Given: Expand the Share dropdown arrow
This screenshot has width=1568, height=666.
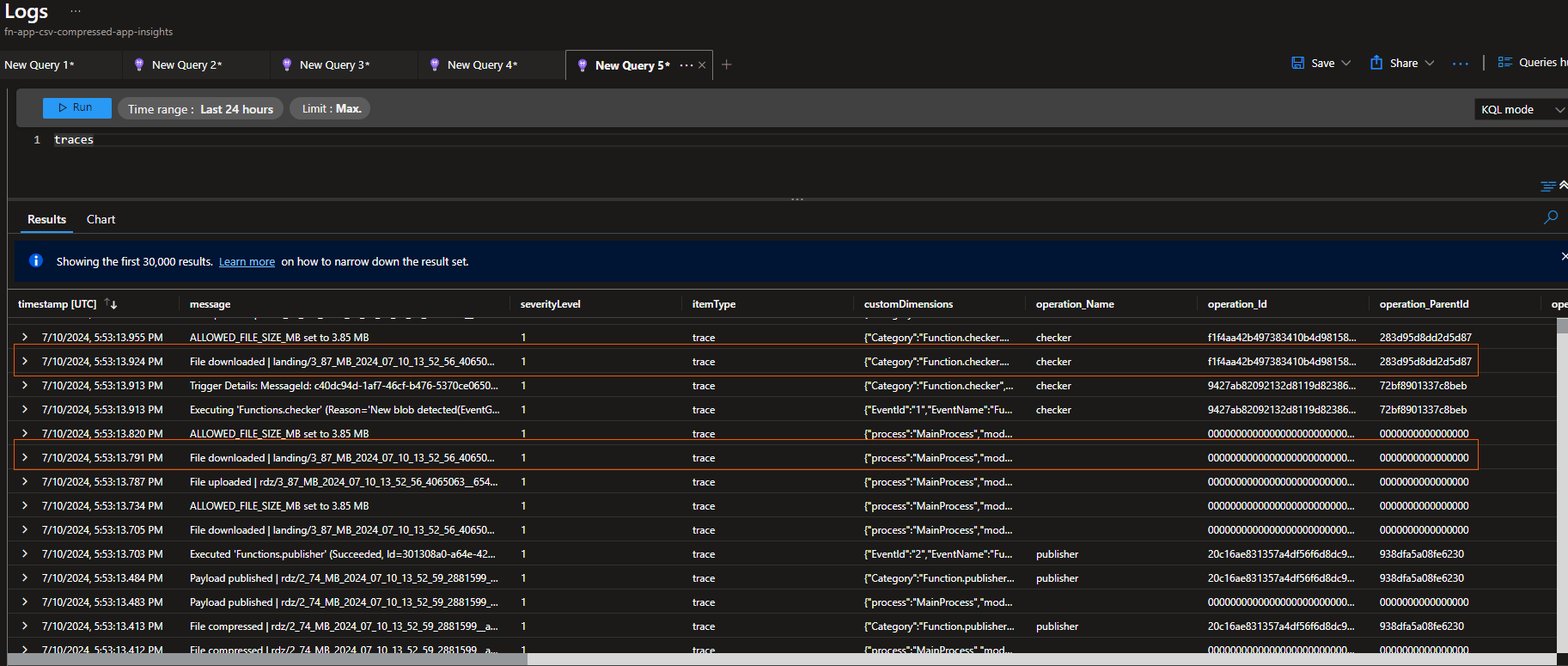Looking at the screenshot, I should coord(1430,63).
